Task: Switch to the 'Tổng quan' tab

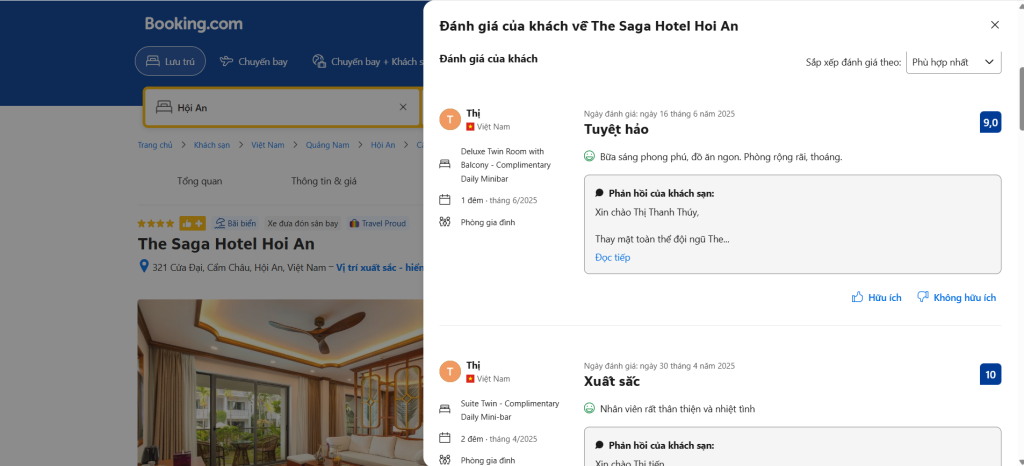Action: tap(200, 181)
